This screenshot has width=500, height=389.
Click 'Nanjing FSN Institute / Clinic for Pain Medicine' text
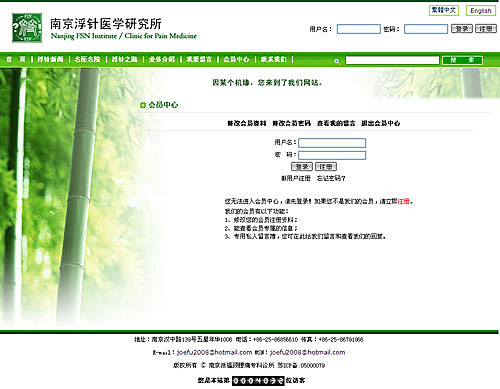[x=124, y=36]
